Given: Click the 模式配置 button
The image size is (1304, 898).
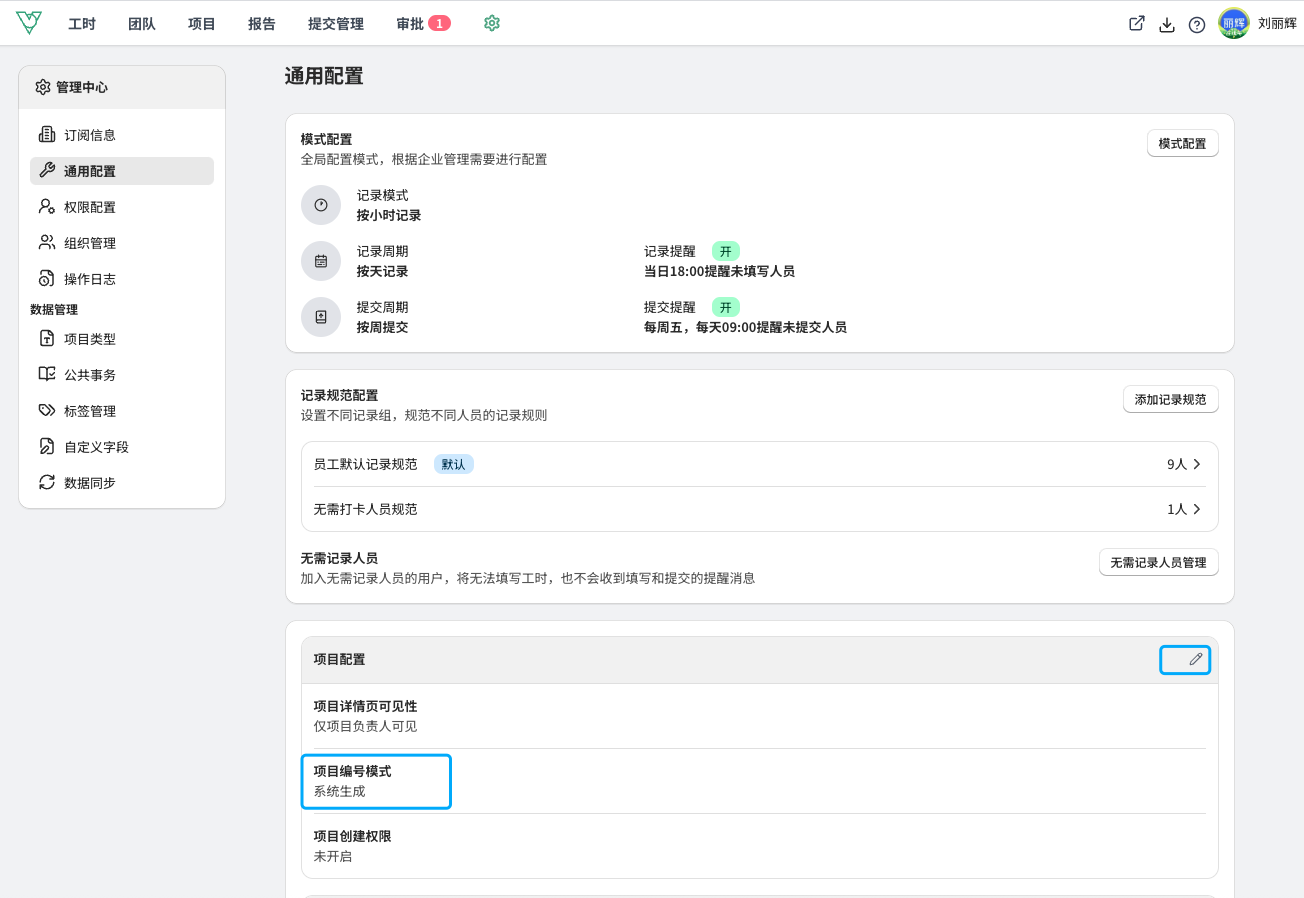Looking at the screenshot, I should click(1182, 144).
